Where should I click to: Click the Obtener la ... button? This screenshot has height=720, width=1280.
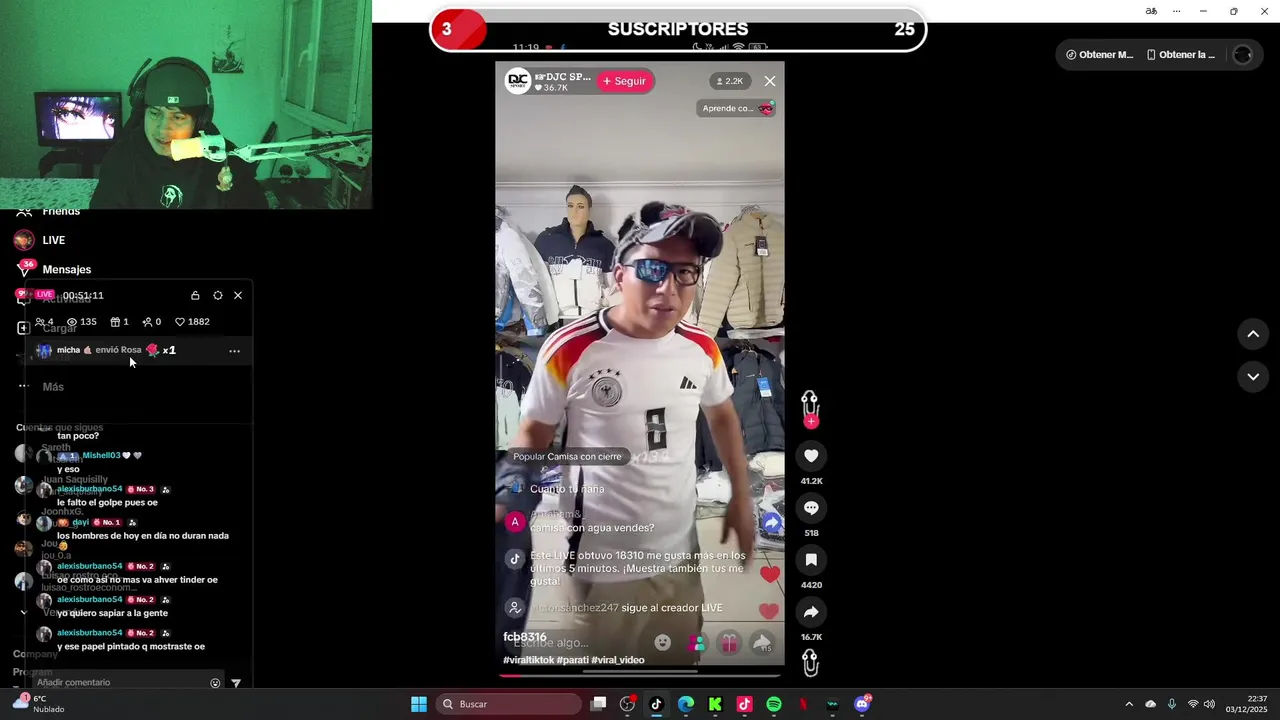point(1181,55)
